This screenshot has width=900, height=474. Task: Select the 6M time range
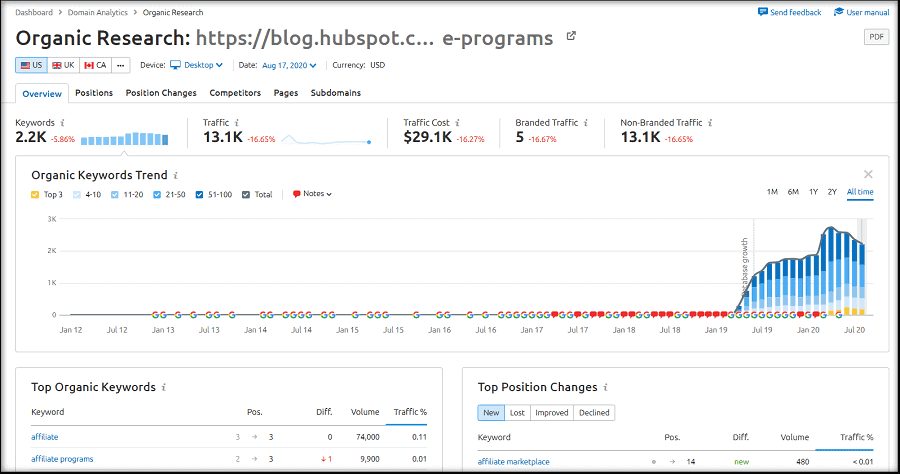click(793, 192)
